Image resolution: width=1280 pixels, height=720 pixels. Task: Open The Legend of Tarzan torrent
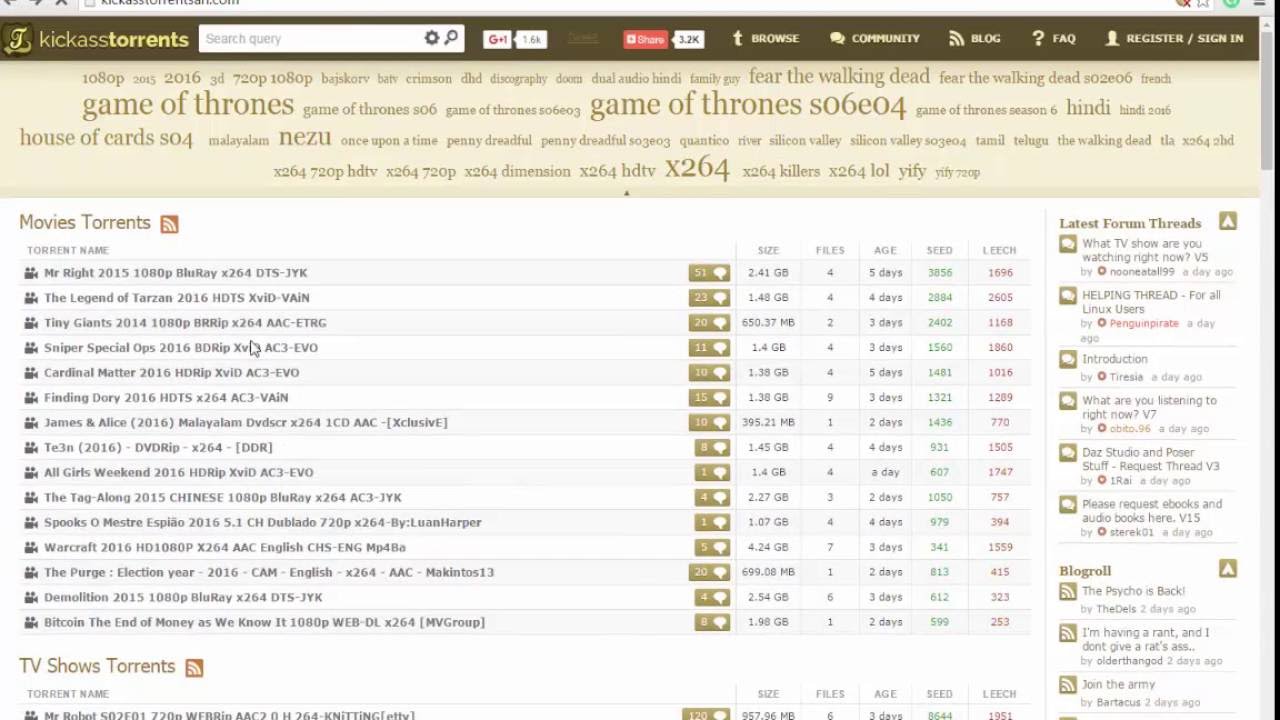click(177, 297)
